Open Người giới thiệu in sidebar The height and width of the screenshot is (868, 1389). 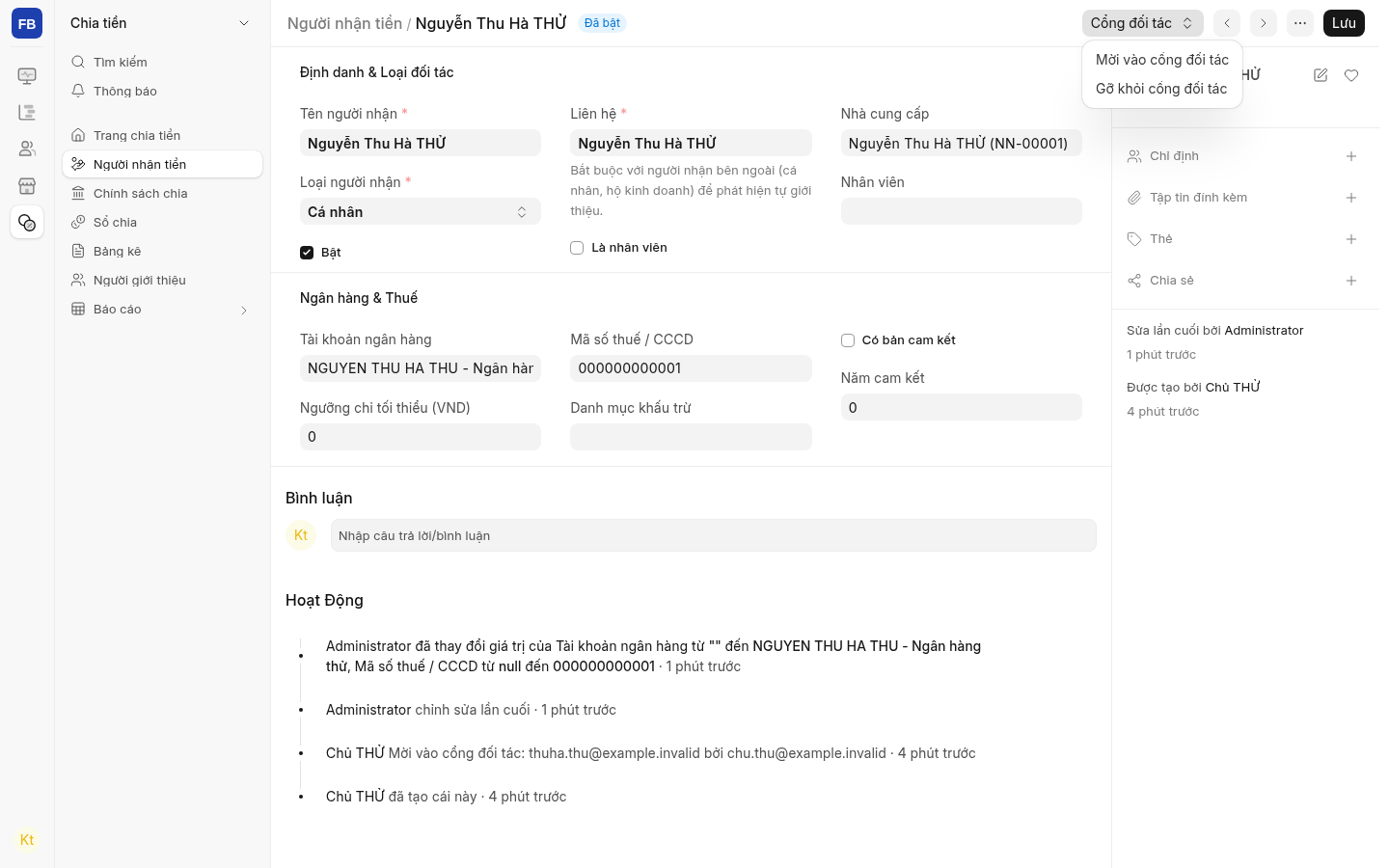pyautogui.click(x=162, y=280)
